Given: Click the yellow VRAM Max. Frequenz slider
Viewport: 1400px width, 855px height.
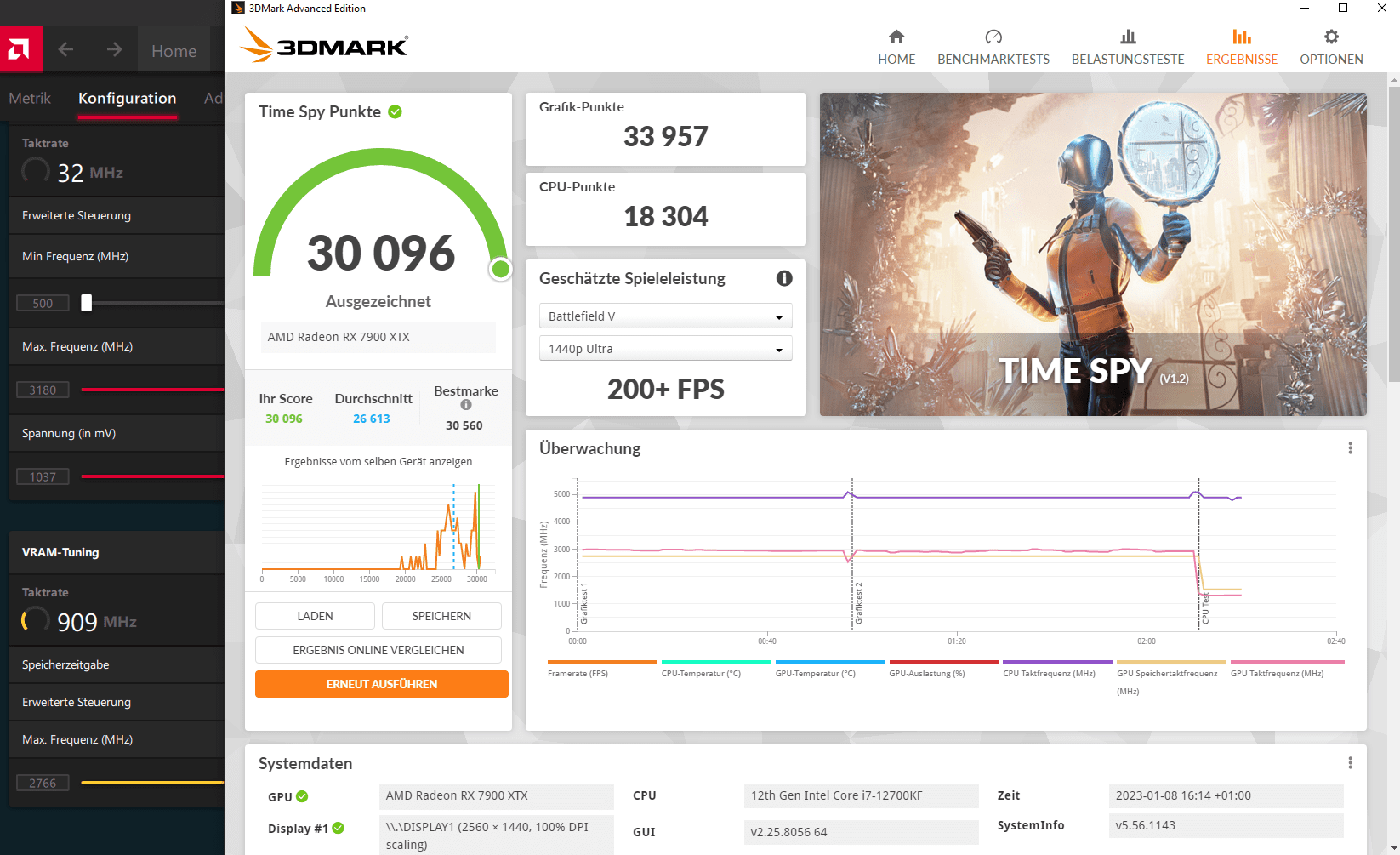Looking at the screenshot, I should [152, 782].
